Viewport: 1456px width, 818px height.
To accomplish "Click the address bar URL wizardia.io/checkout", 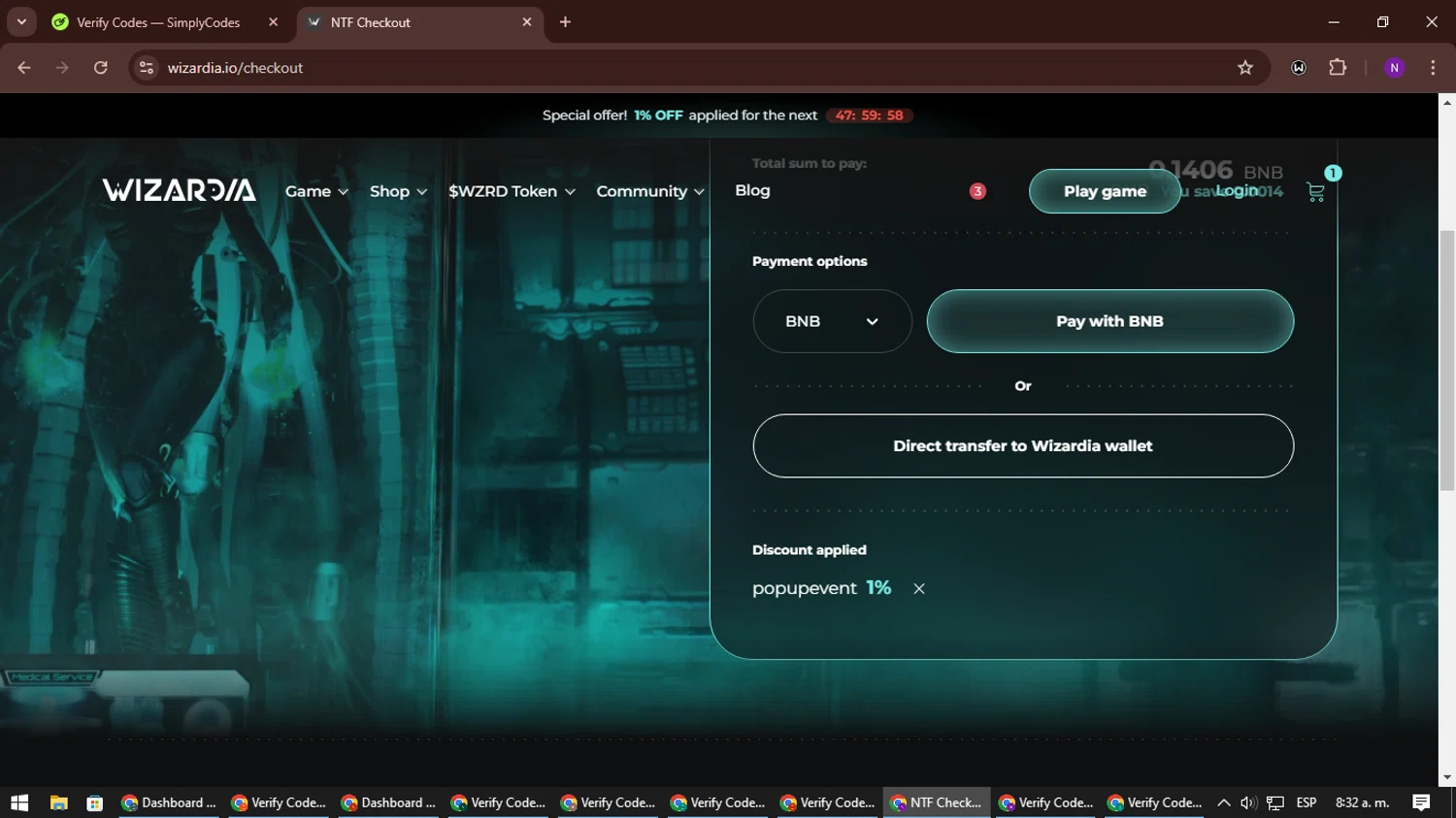I will (235, 68).
